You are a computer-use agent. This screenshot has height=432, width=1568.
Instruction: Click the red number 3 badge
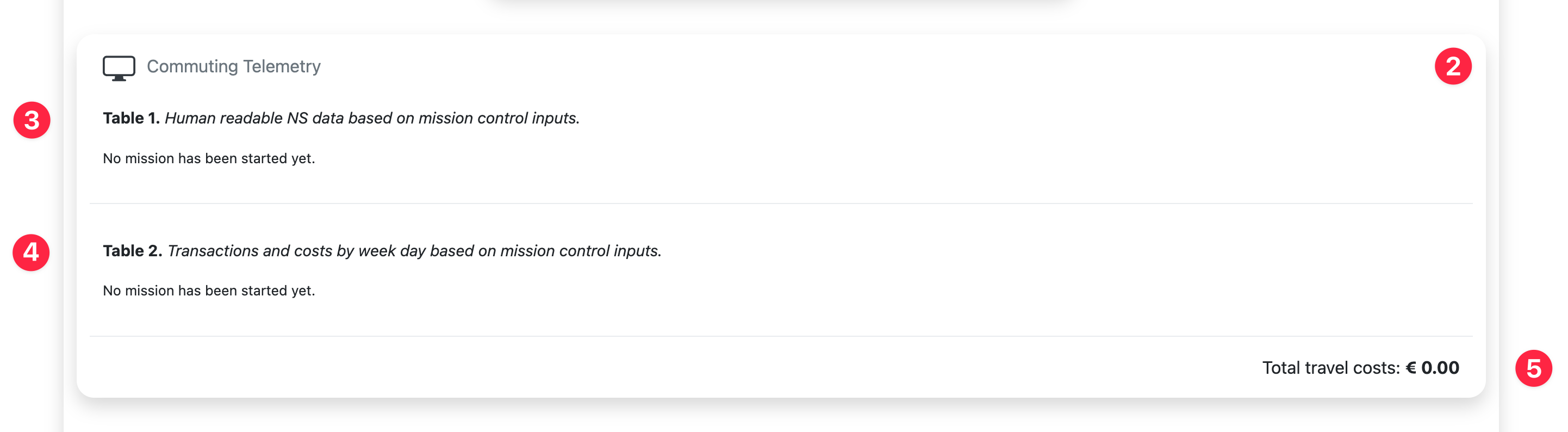tap(32, 120)
